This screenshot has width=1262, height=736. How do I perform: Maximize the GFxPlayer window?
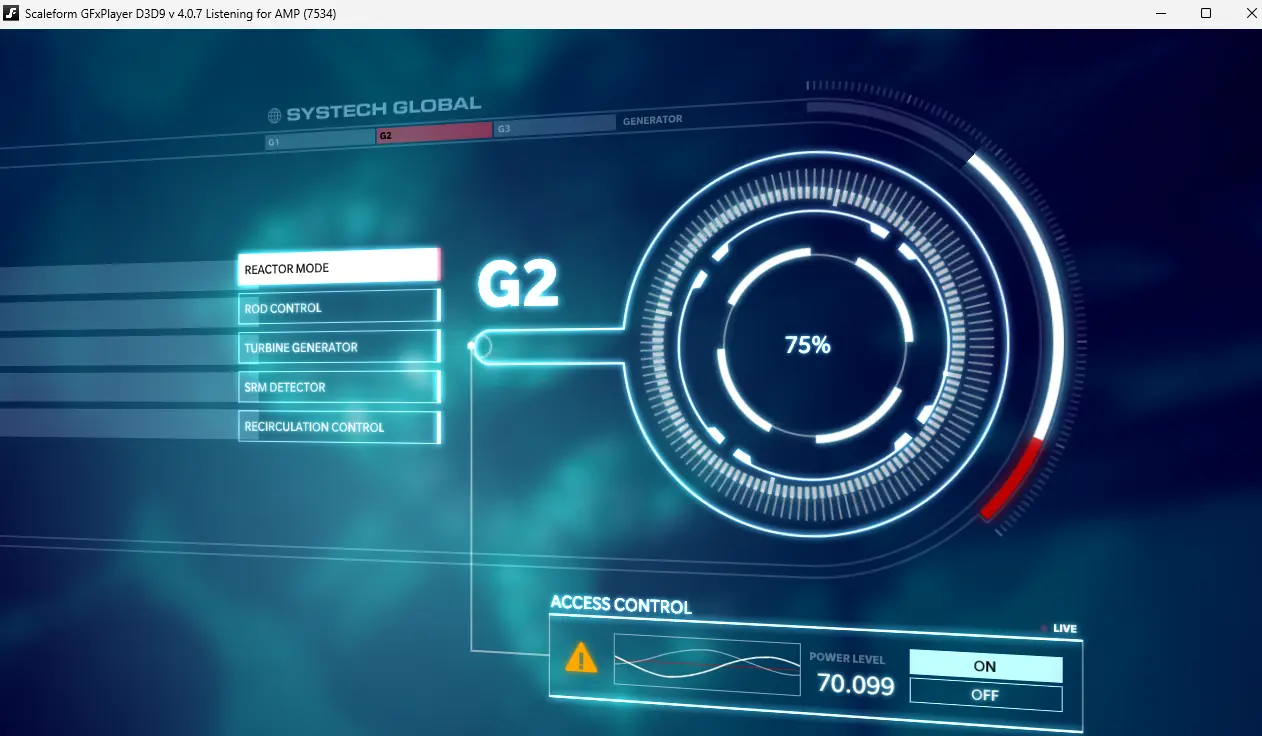click(1206, 13)
